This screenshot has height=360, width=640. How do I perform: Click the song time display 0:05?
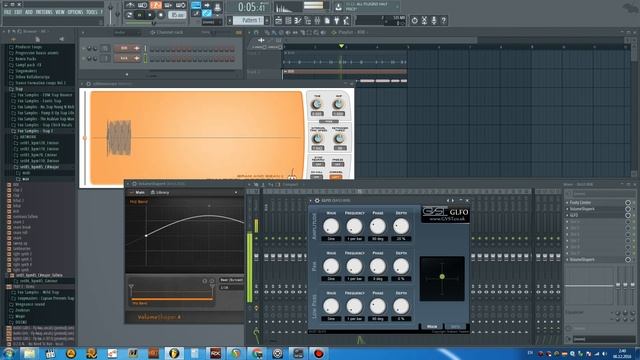point(252,7)
